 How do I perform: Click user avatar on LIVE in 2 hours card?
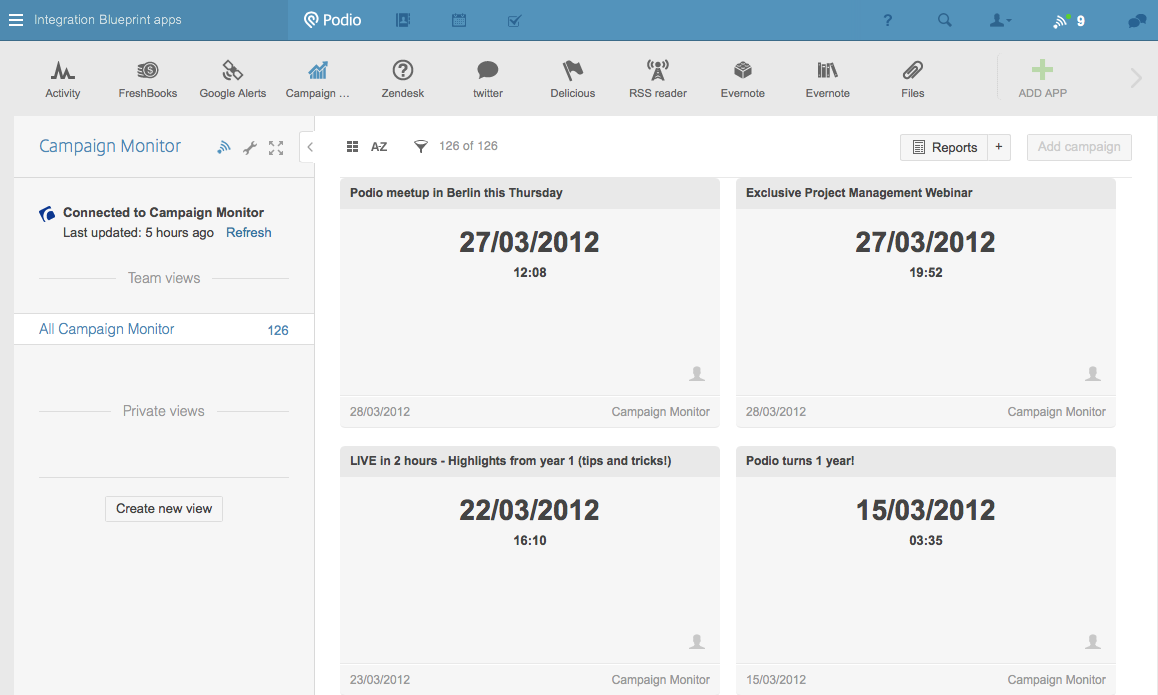click(696, 642)
